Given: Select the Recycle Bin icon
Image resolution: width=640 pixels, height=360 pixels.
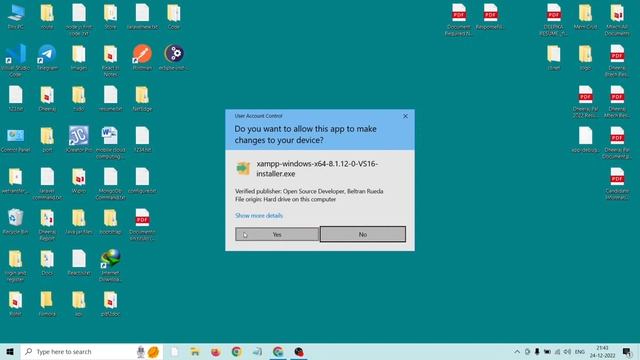Looking at the screenshot, I should pos(16,222).
